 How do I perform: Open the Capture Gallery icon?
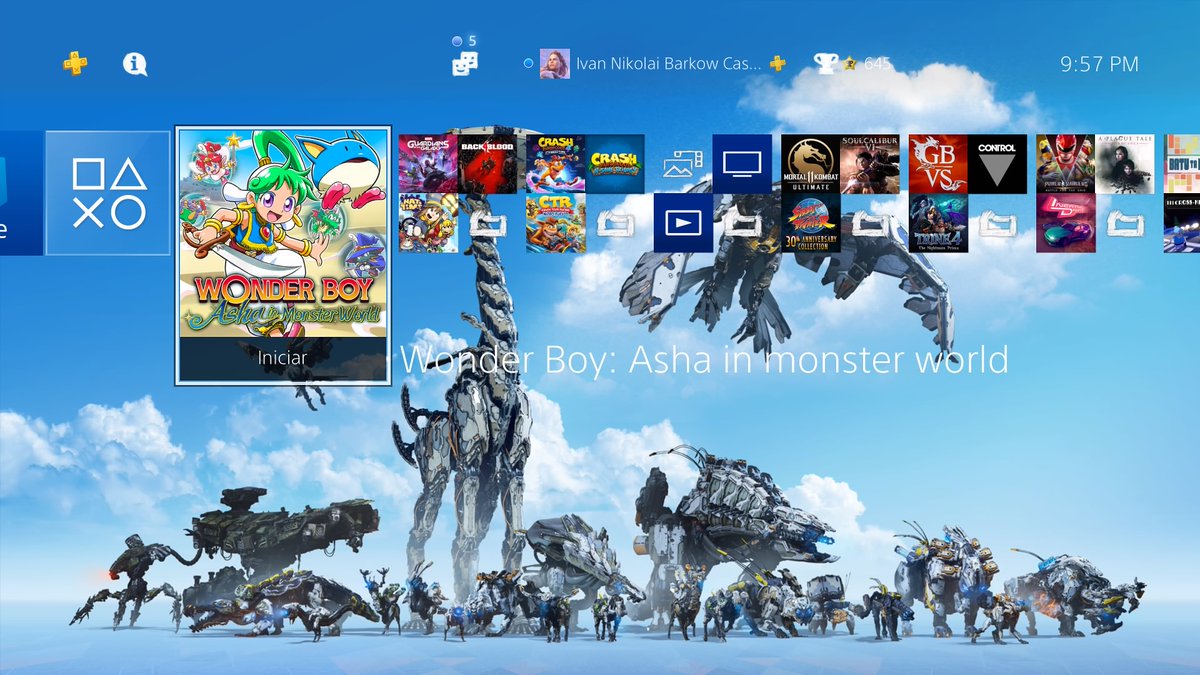[x=683, y=164]
